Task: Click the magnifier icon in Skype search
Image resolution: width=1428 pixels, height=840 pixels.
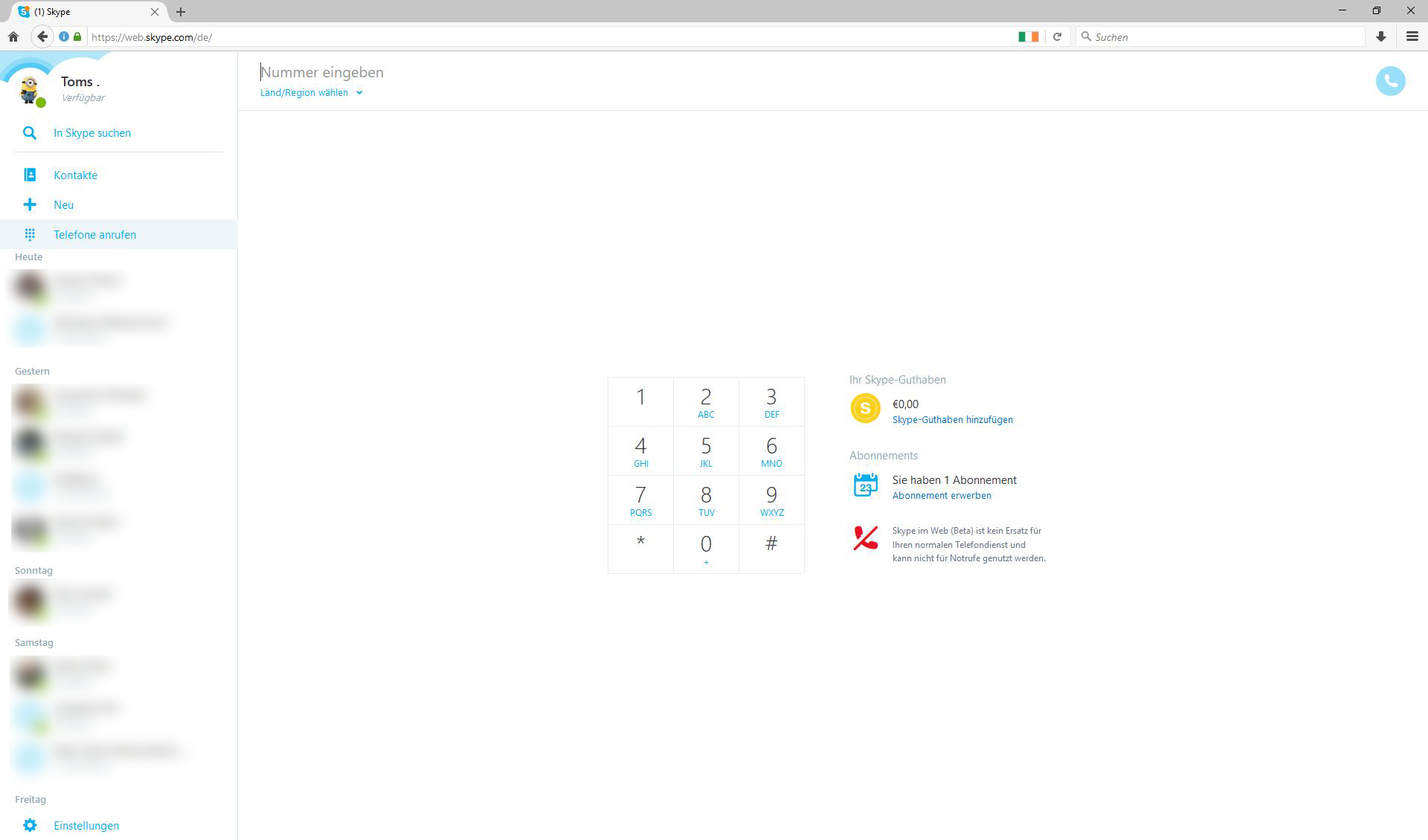Action: pos(30,133)
